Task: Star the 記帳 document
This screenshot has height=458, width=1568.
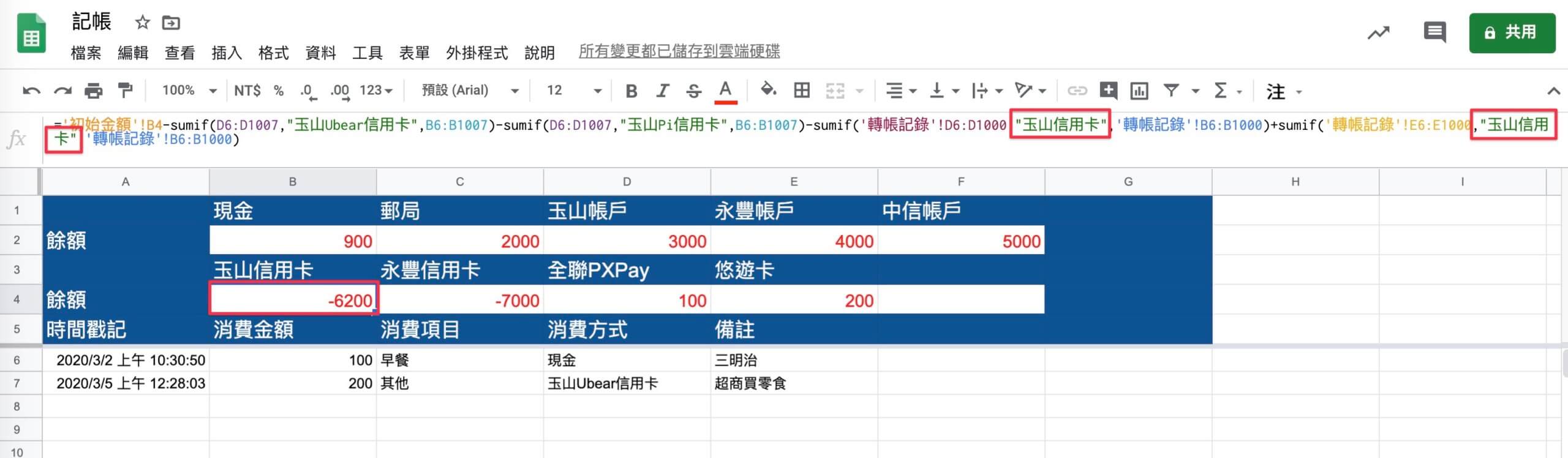Action: coord(142,23)
